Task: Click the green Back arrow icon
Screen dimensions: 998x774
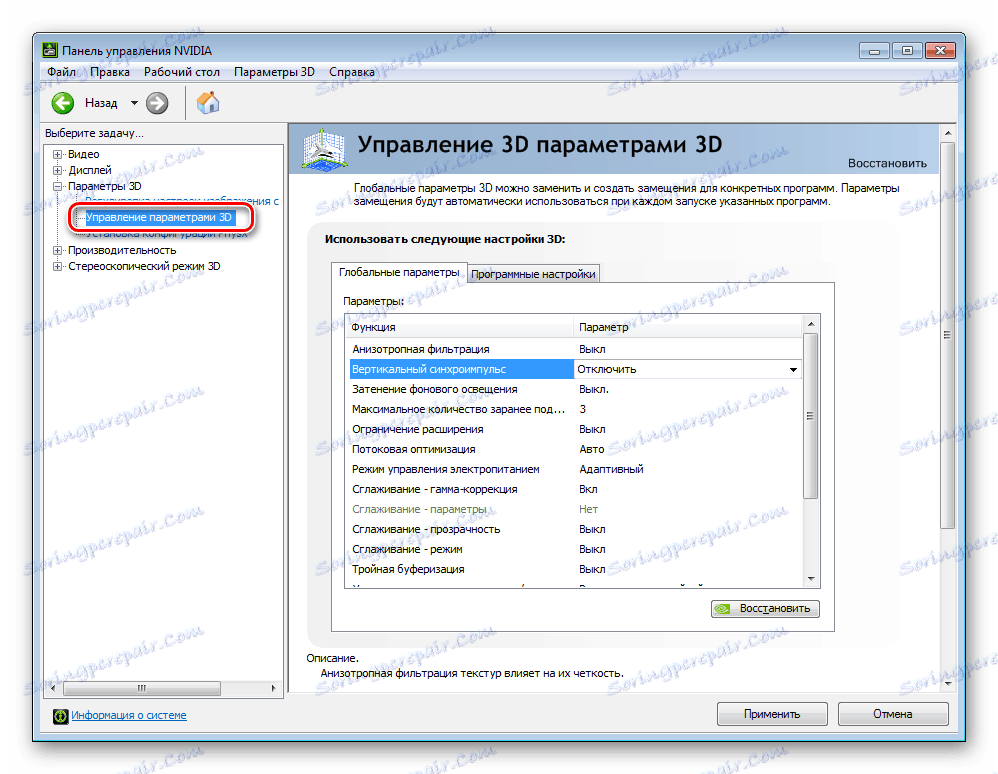Action: (62, 103)
